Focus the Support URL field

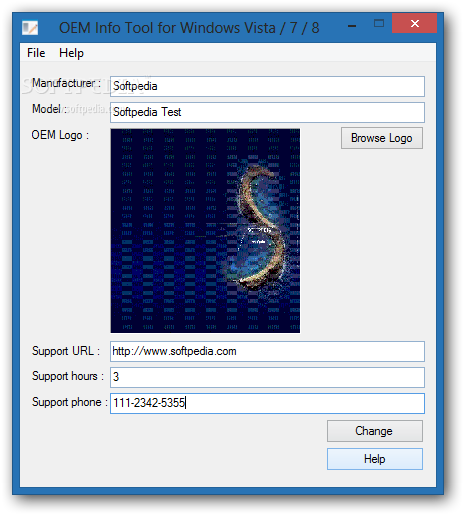[x=267, y=351]
